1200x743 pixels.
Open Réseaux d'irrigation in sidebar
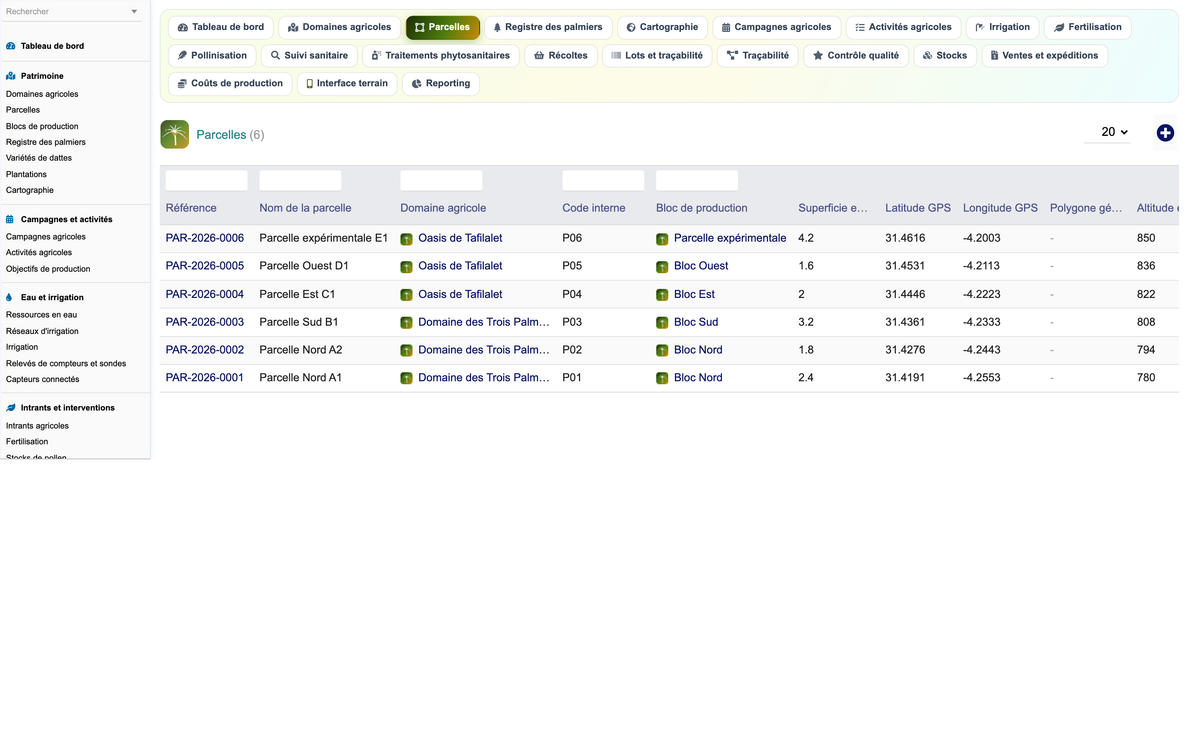click(42, 331)
